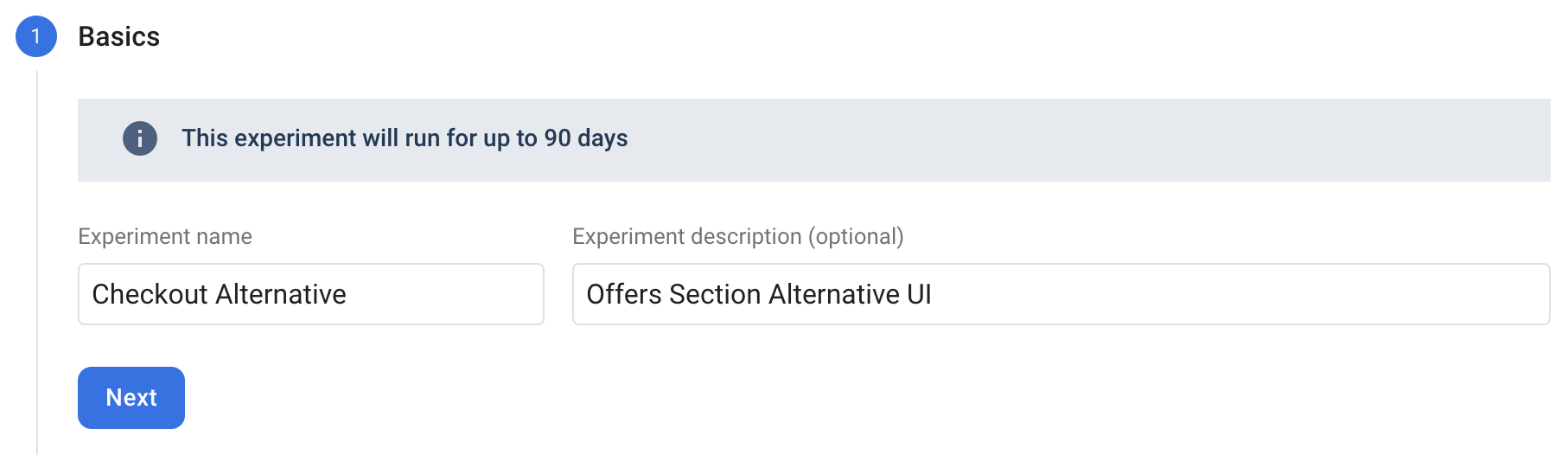Click the Experiment name label
Viewport: 1568px width, 455px height.
click(165, 236)
